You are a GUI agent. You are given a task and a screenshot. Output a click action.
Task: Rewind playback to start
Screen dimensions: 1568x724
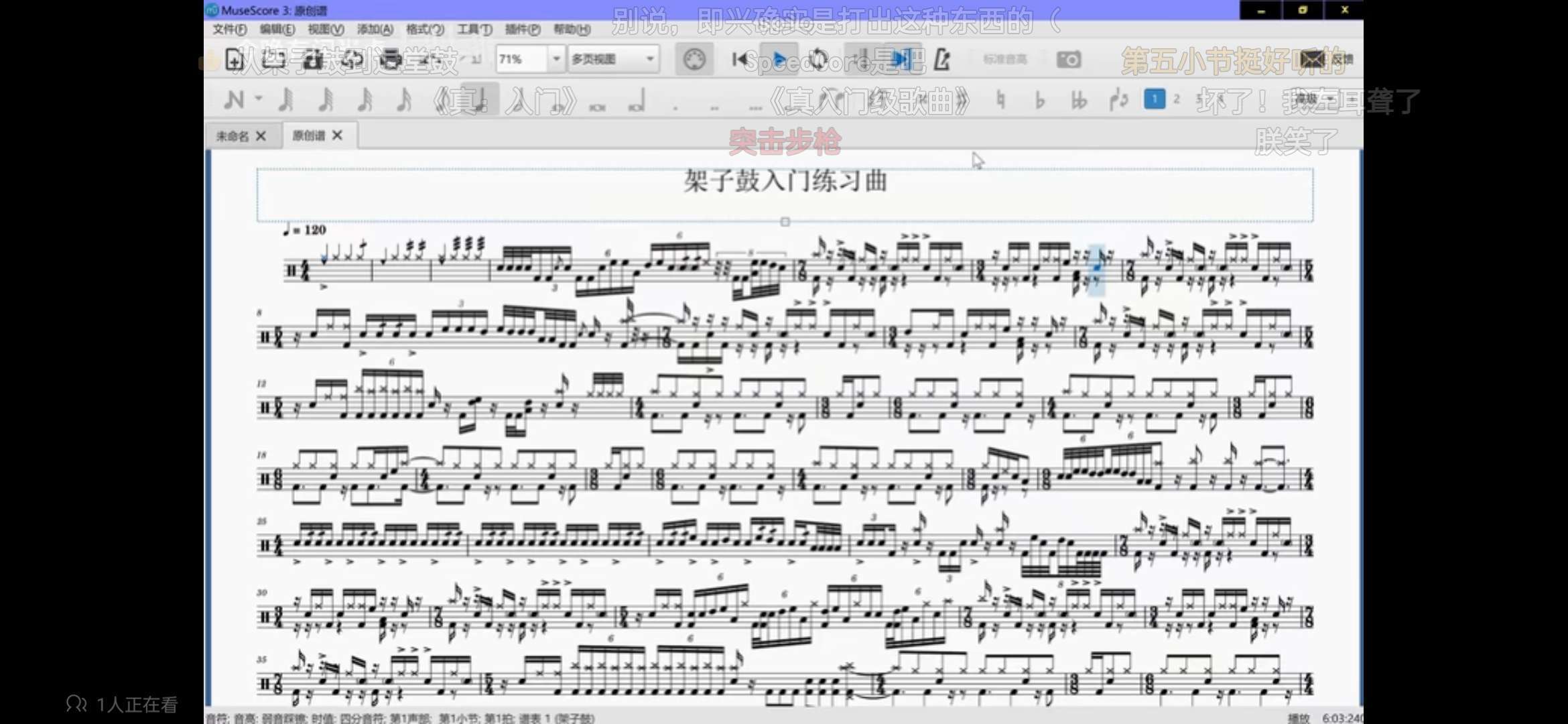click(740, 60)
